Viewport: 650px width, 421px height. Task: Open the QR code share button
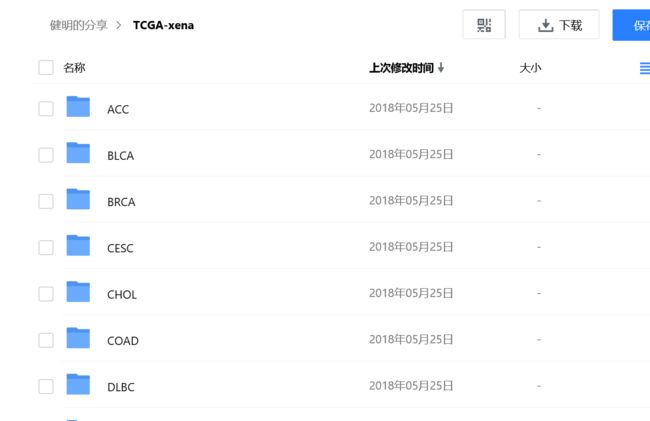coord(484,25)
